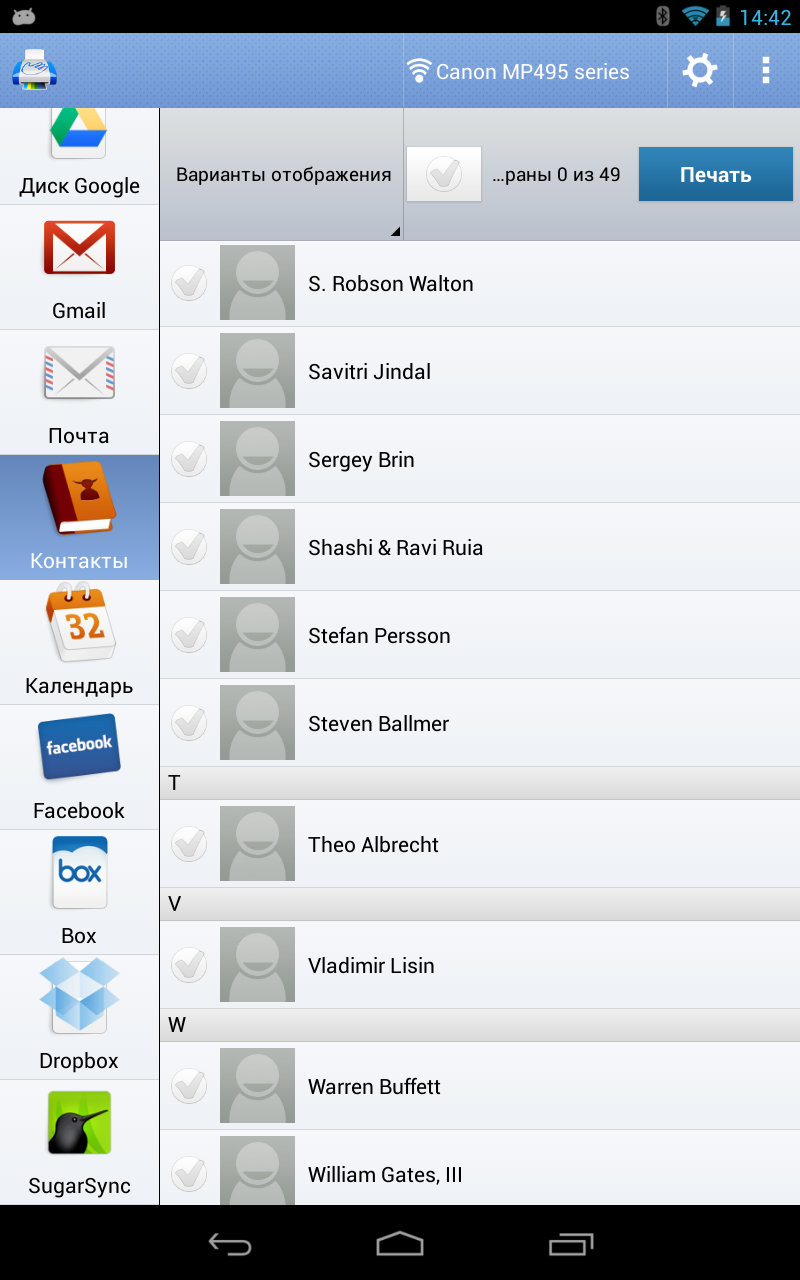Choose printer Canon MP495 series

518,72
